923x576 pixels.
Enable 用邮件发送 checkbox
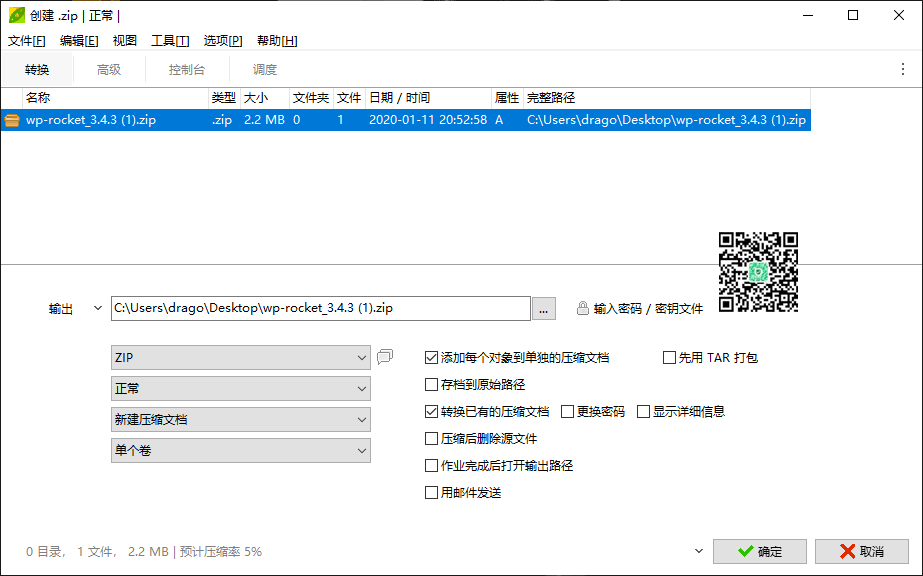(431, 493)
